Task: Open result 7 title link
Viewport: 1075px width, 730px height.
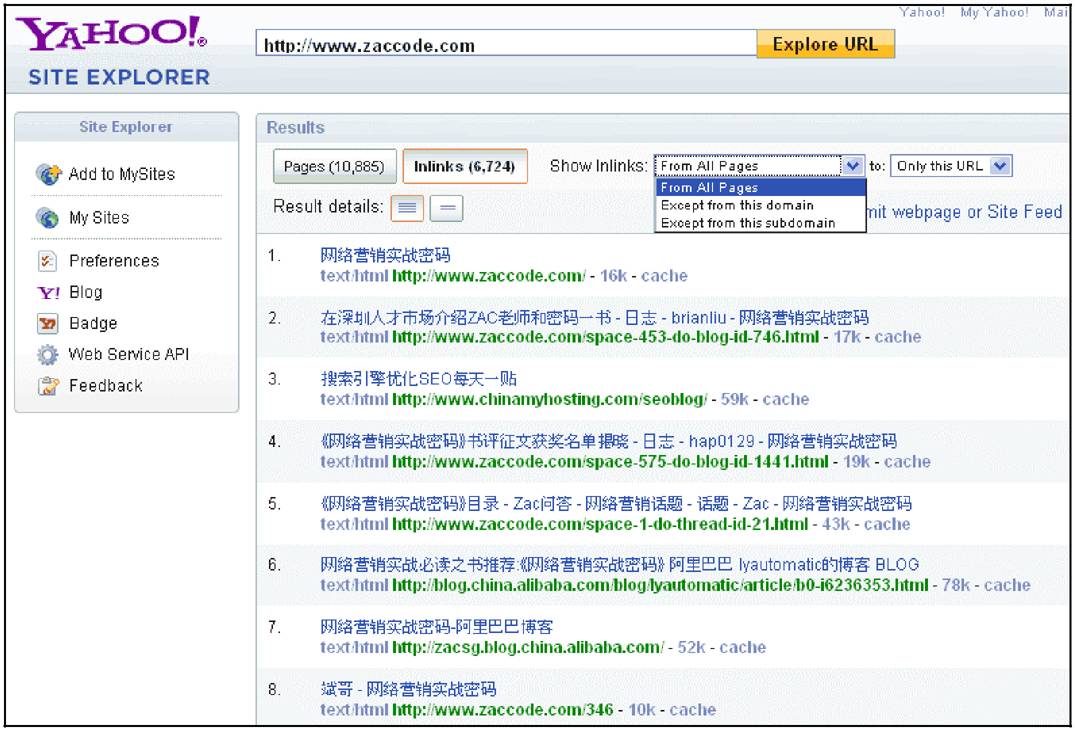Action: pyautogui.click(x=436, y=626)
